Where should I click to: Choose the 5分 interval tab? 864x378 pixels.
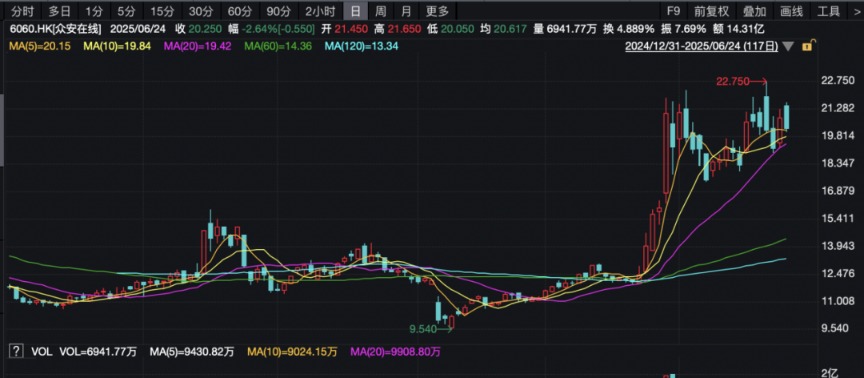[126, 10]
